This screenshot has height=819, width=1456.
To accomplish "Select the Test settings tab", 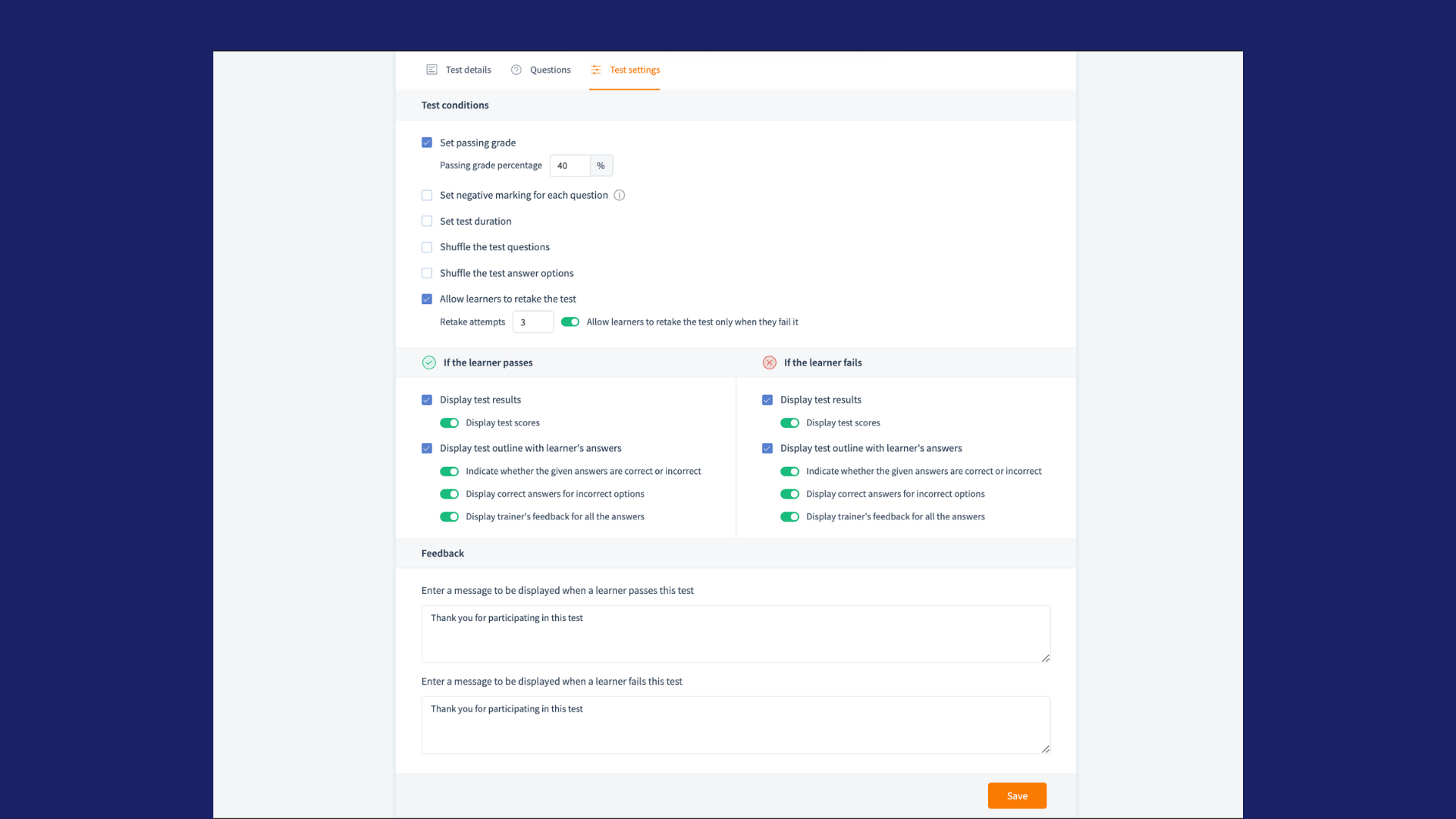I will point(625,70).
